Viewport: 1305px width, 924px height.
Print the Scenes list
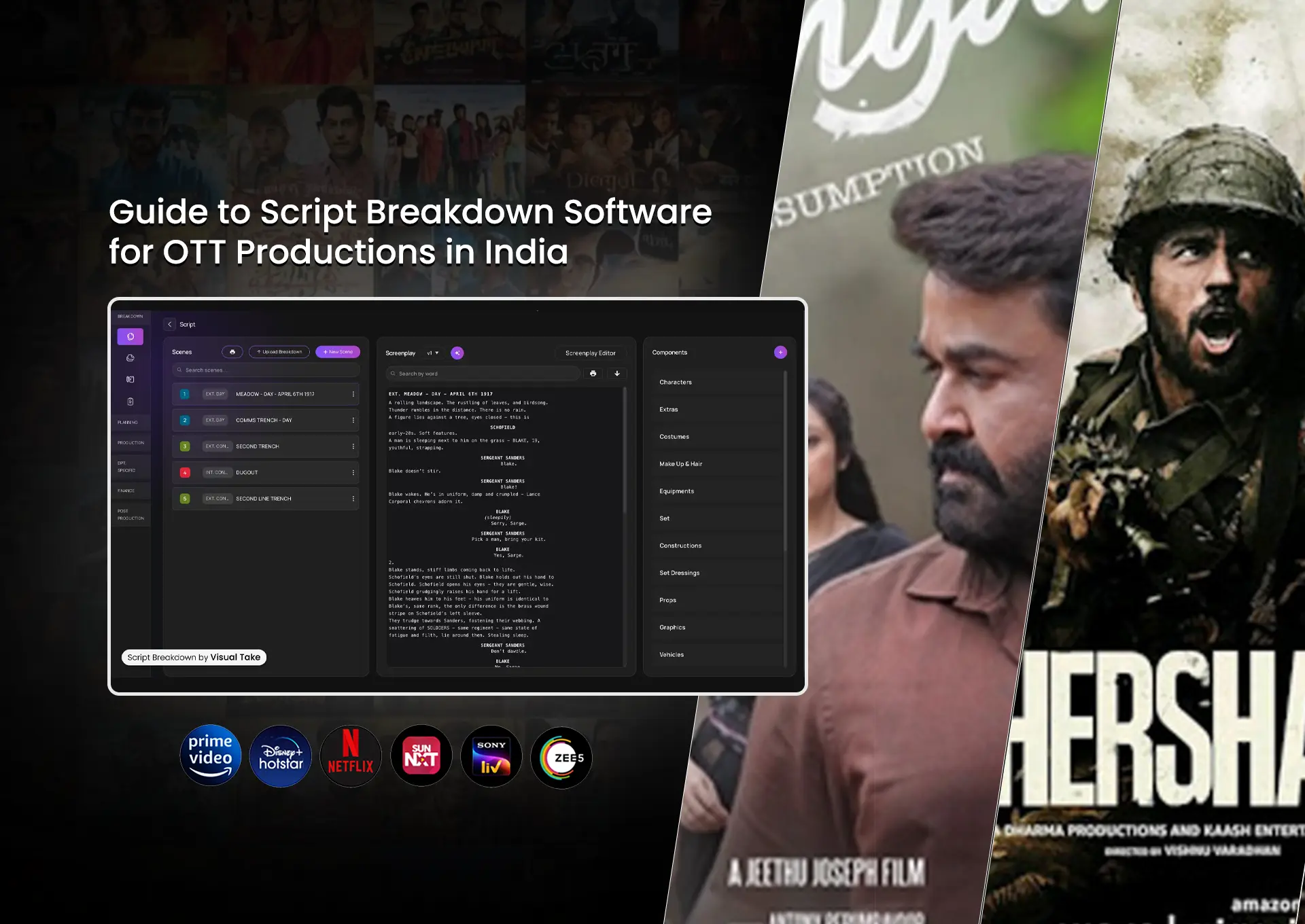pyautogui.click(x=232, y=352)
